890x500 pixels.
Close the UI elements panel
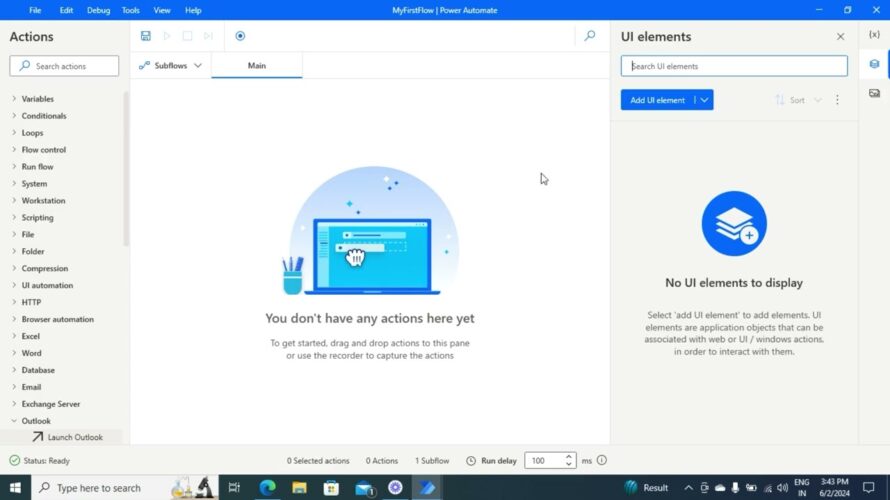click(x=840, y=37)
